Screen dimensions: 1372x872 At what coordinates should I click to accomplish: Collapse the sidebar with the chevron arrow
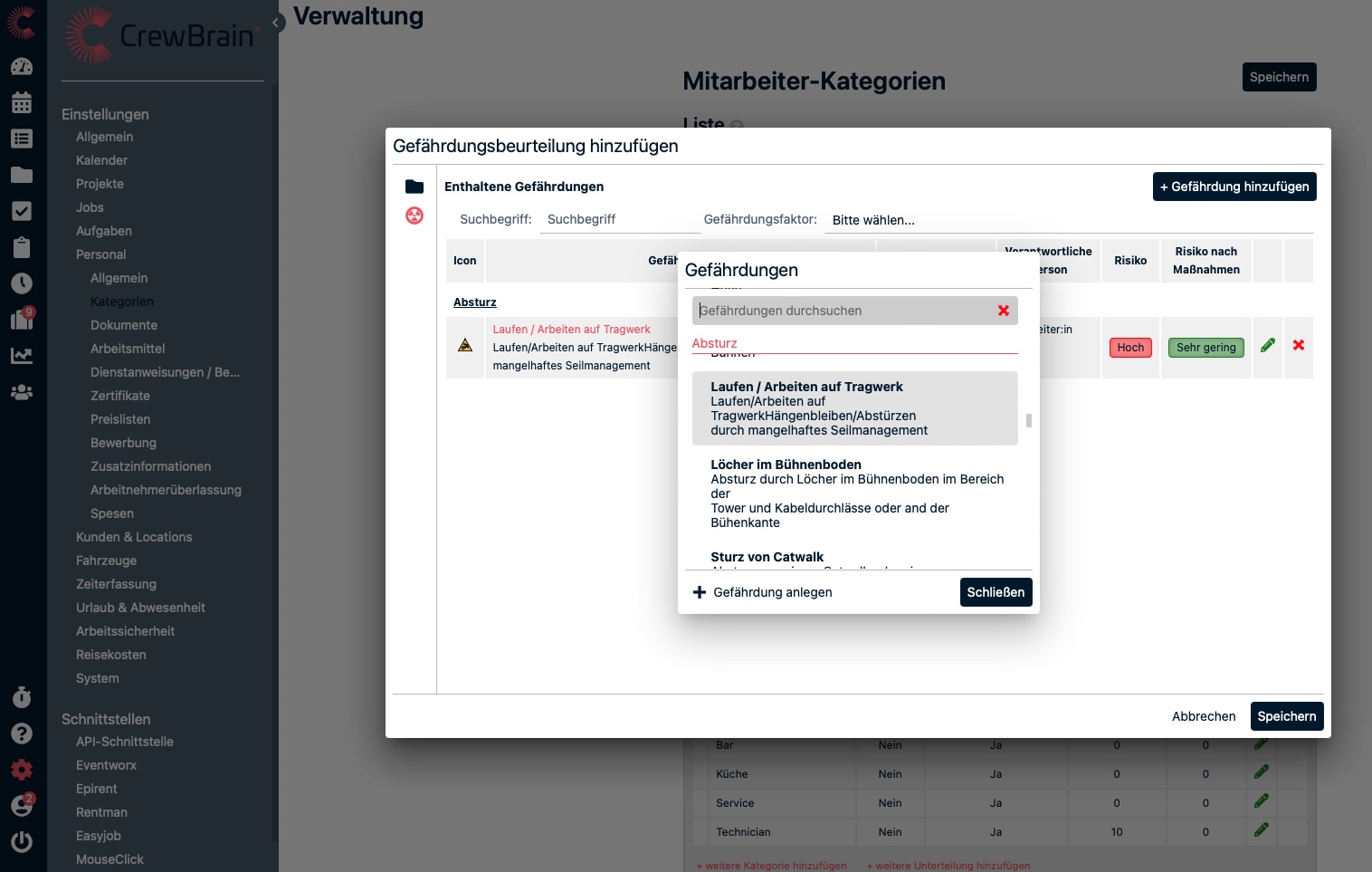276,23
